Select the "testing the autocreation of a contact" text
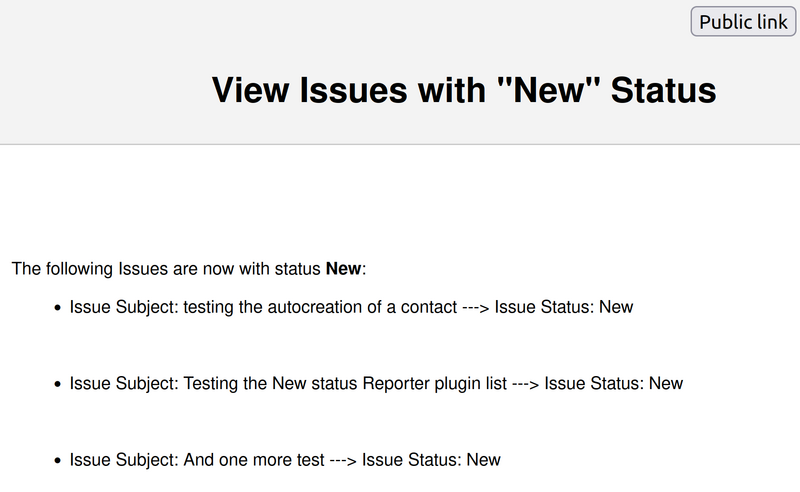This screenshot has width=800, height=492. 320,307
